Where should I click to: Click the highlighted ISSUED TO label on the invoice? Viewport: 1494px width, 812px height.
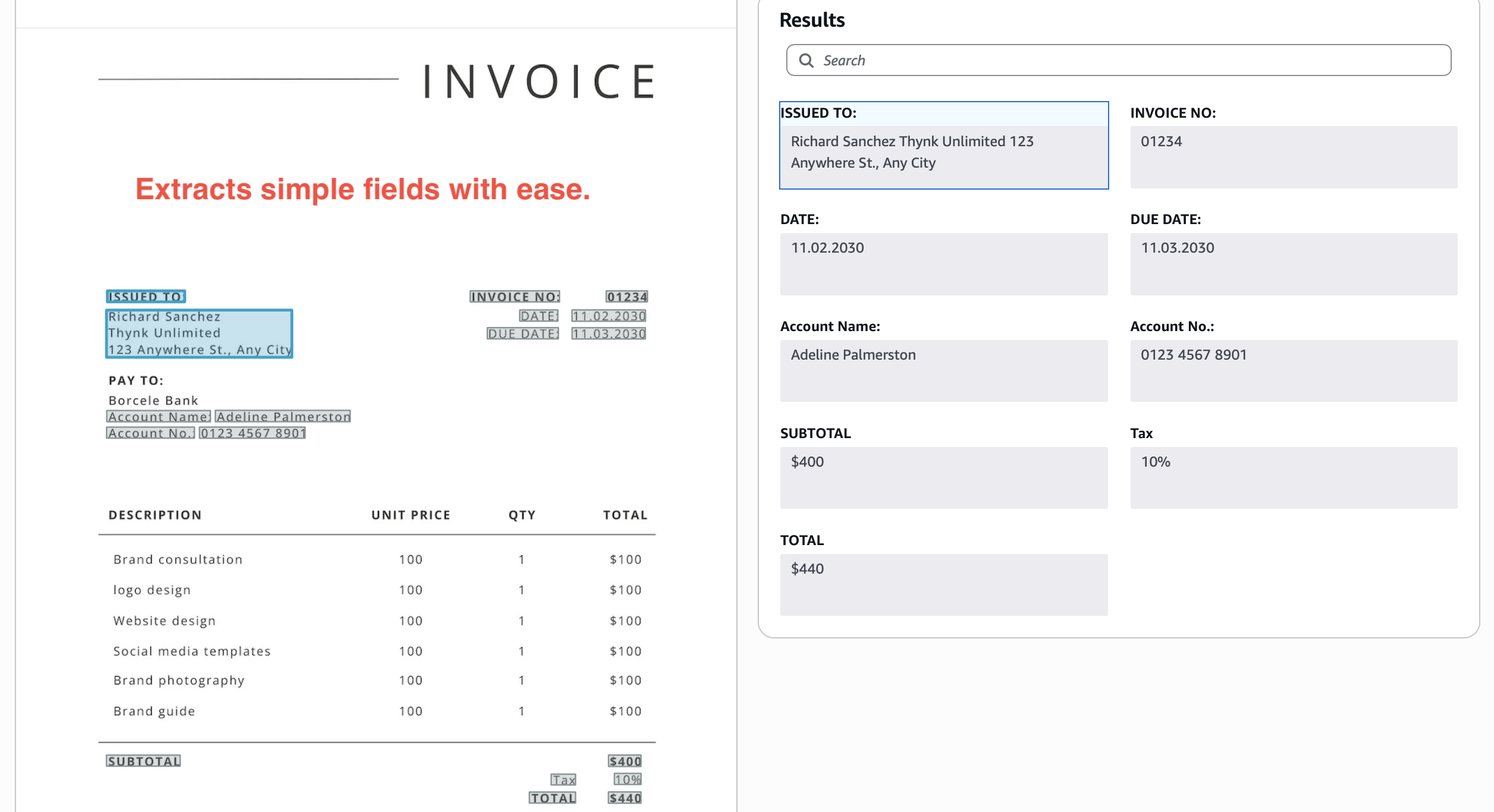click(x=146, y=296)
